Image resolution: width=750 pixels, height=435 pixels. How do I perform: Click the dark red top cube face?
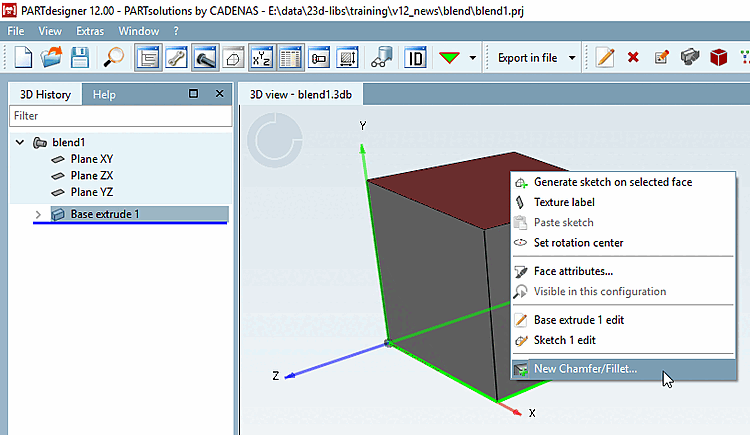[x=459, y=191]
